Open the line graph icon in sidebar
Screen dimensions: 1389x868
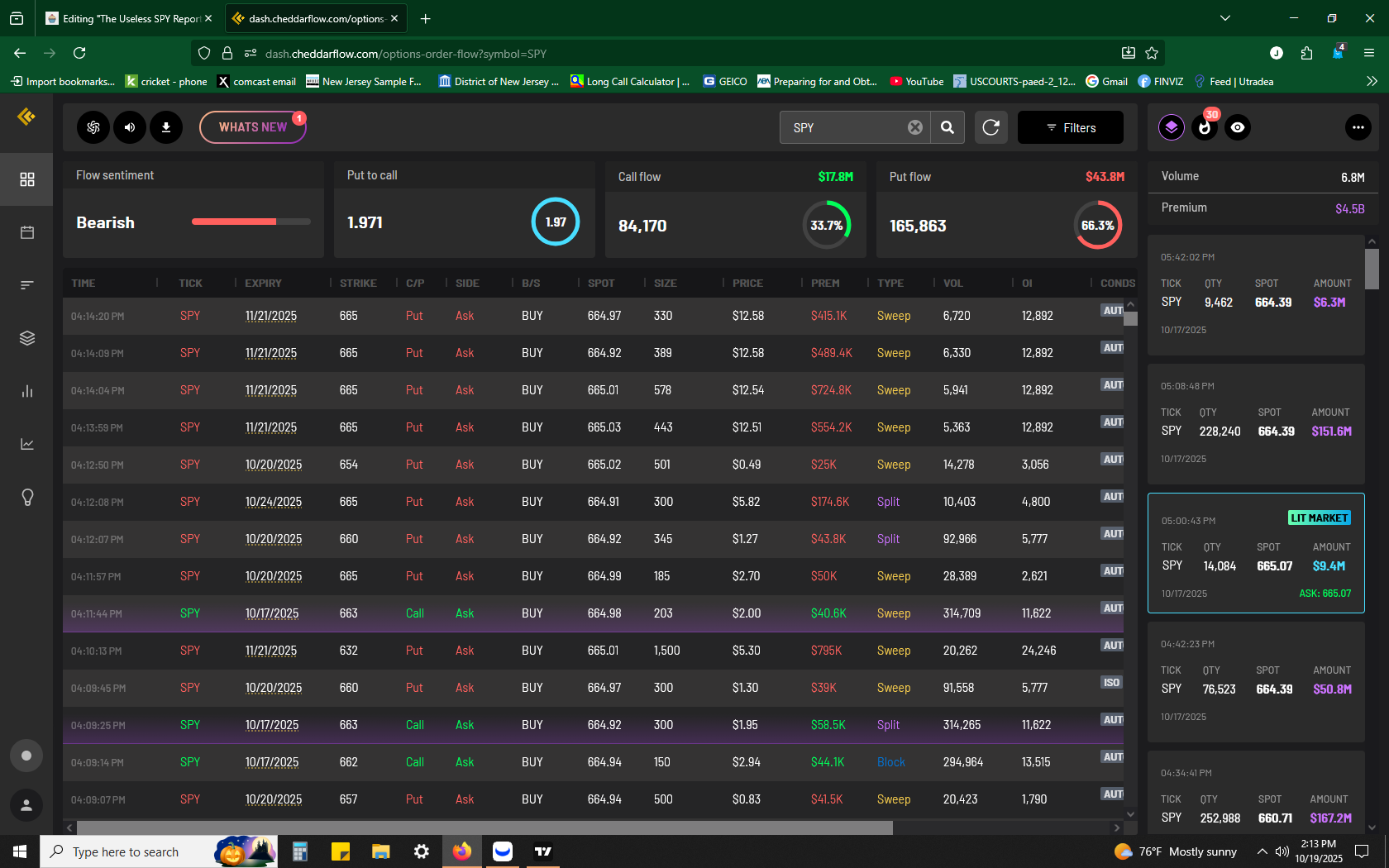27,444
